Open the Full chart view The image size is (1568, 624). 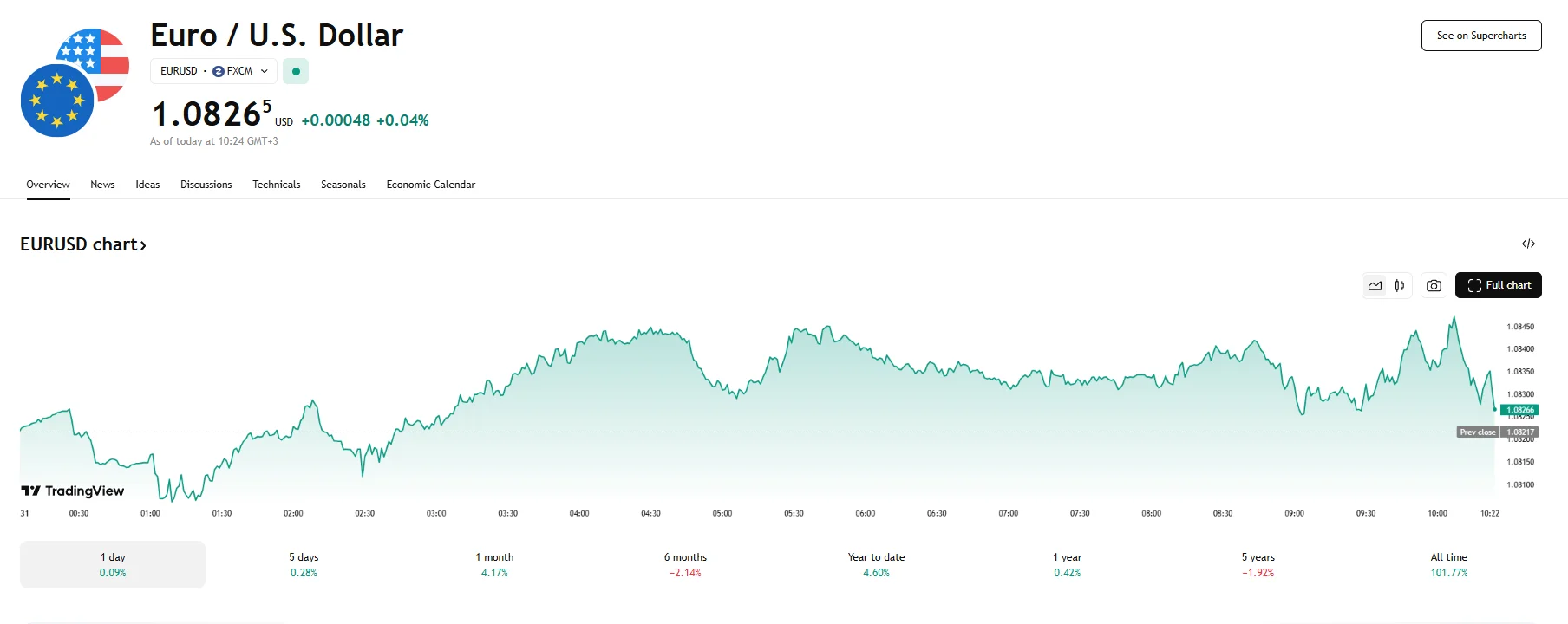click(1498, 285)
